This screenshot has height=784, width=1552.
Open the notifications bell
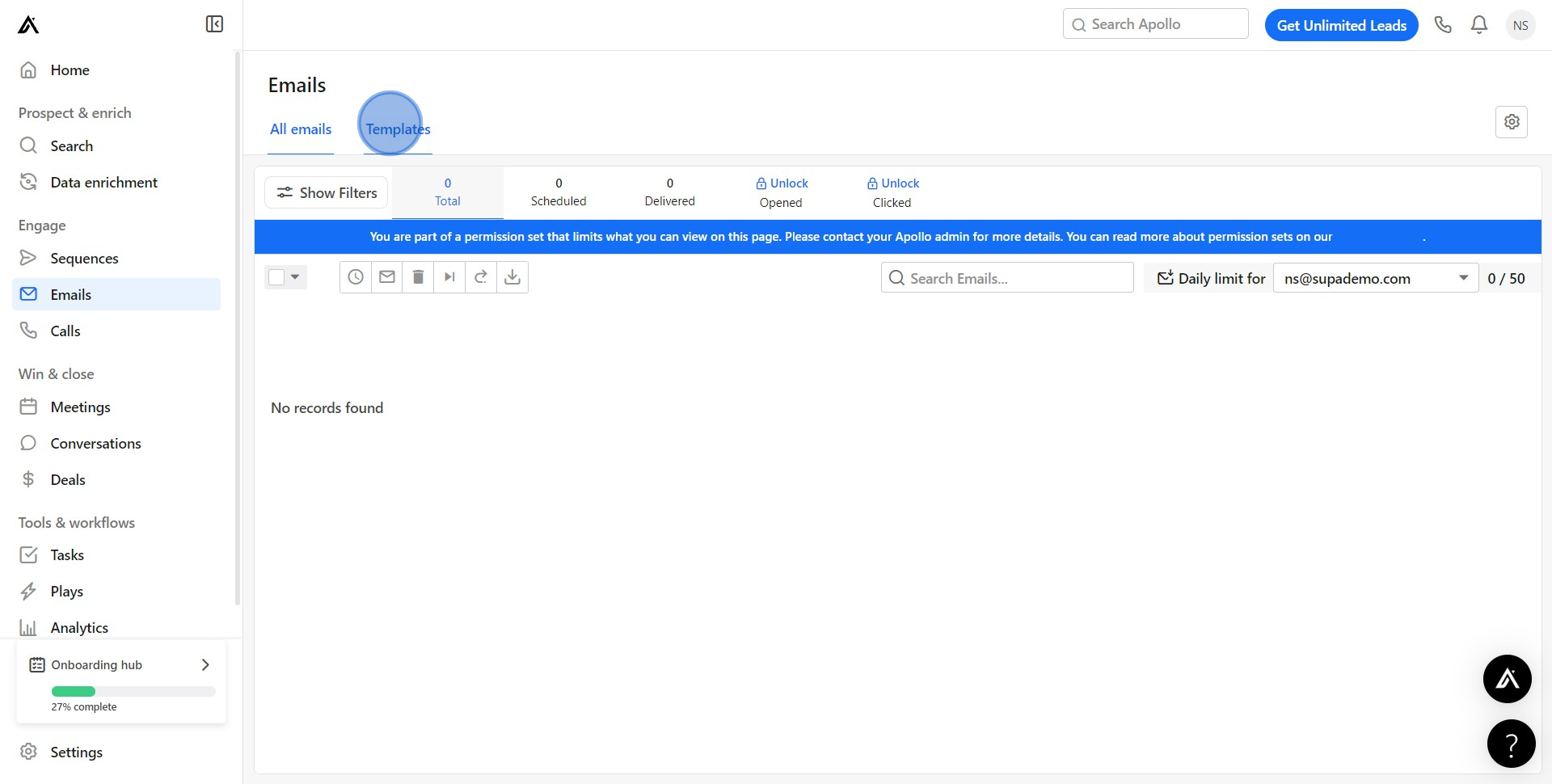tap(1479, 25)
